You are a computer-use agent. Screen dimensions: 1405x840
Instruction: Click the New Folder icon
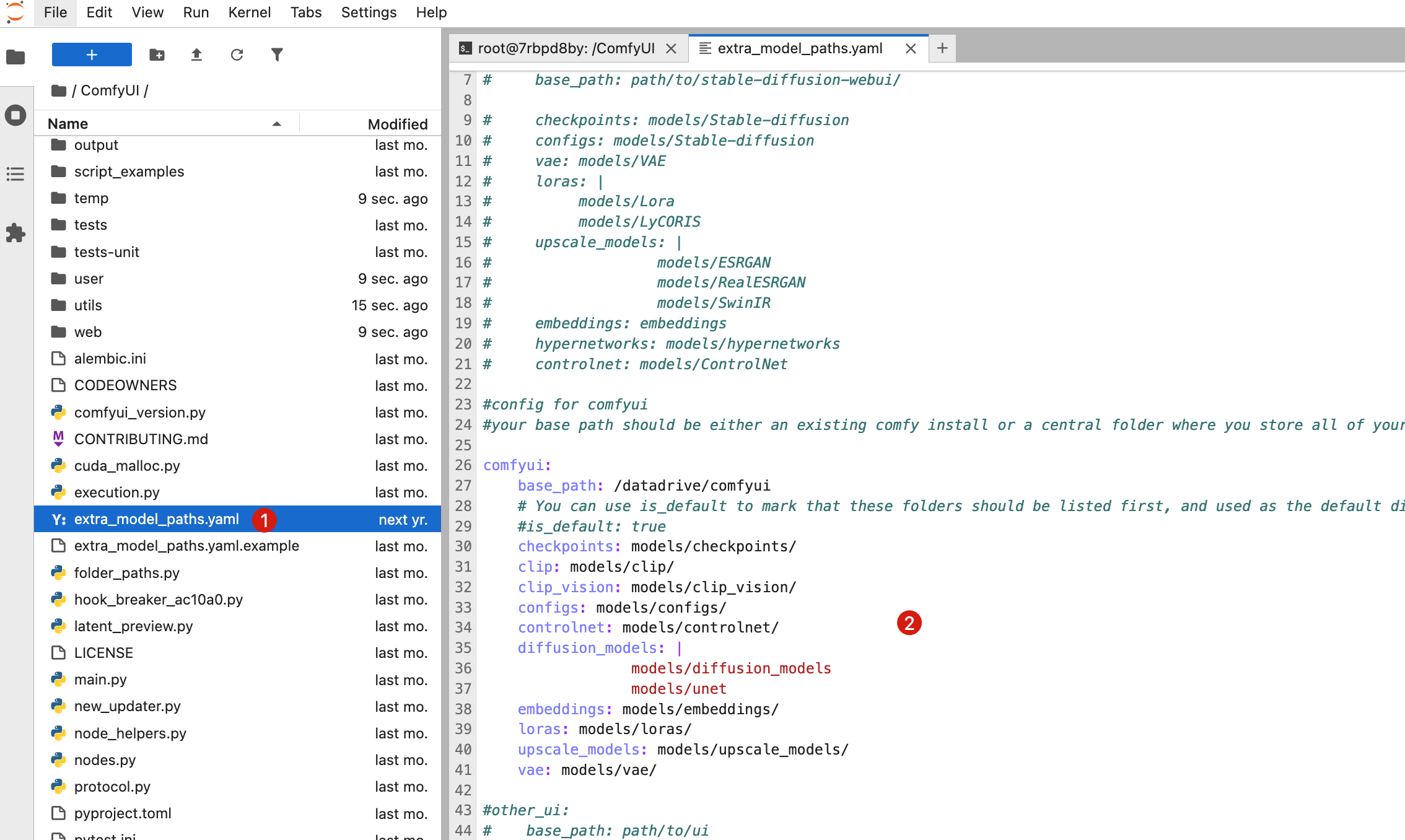tap(157, 55)
